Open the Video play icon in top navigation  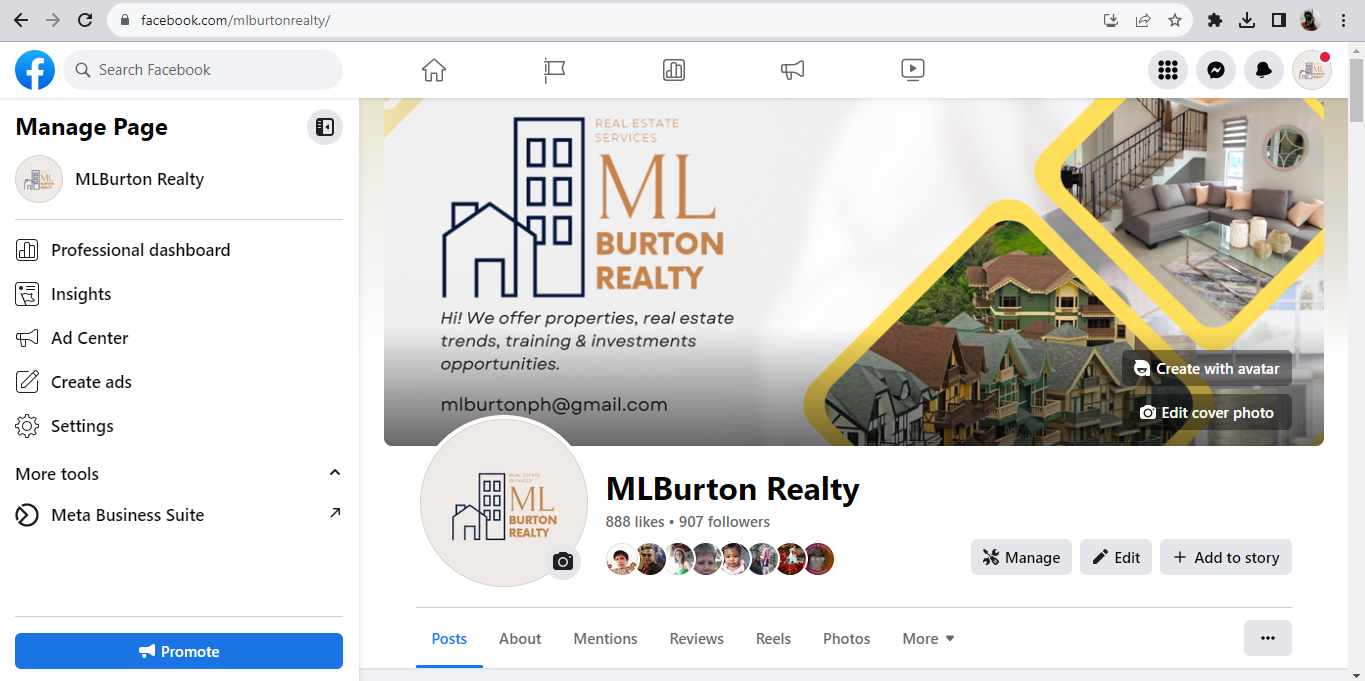[x=912, y=70]
